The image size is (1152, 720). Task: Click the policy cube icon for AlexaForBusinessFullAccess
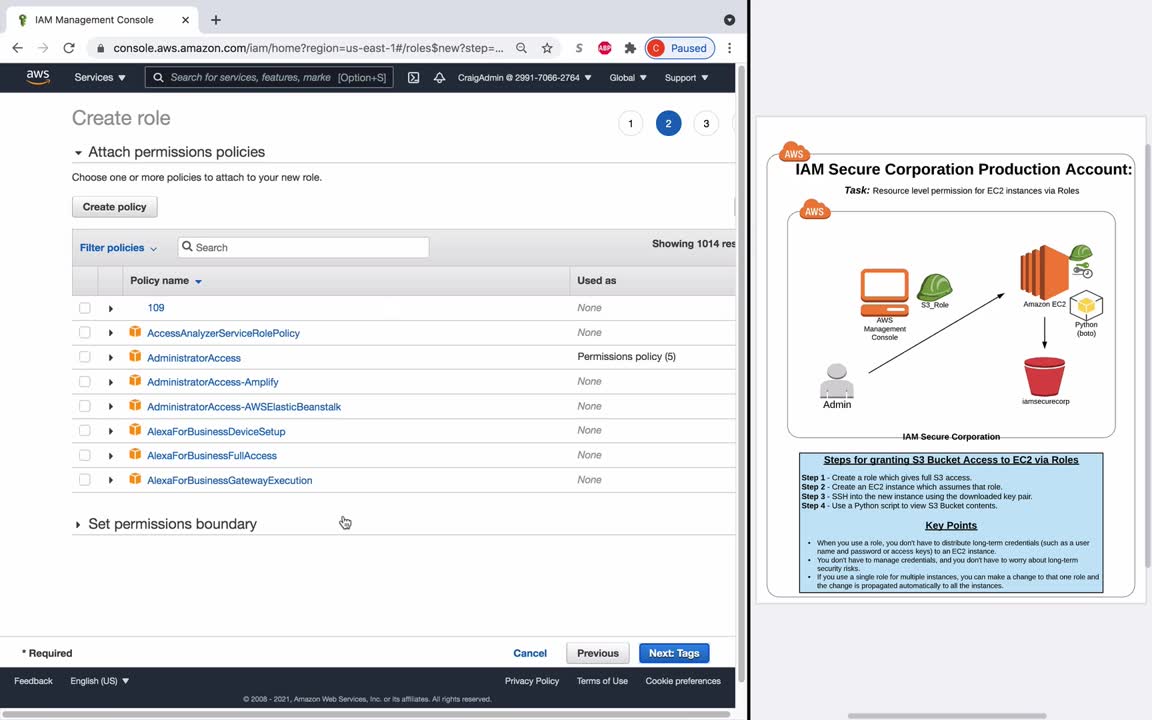tap(135, 455)
